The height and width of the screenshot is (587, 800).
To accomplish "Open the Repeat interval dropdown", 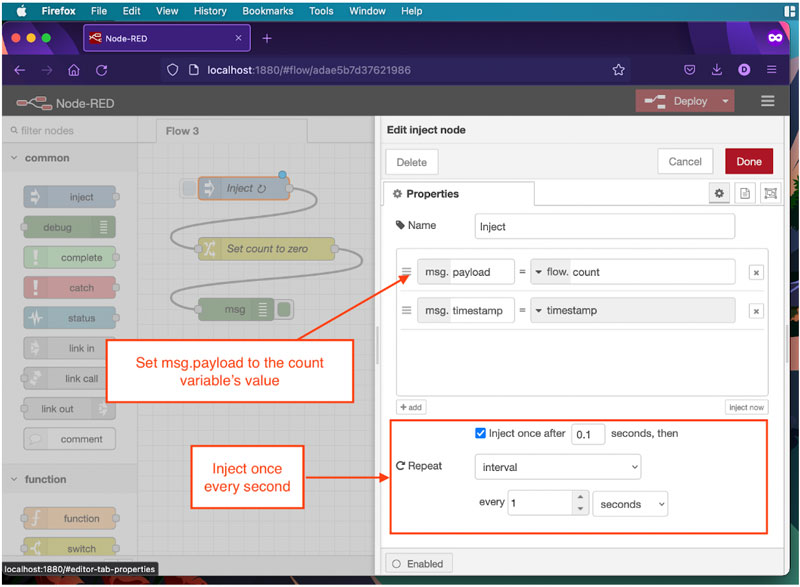I will click(558, 466).
